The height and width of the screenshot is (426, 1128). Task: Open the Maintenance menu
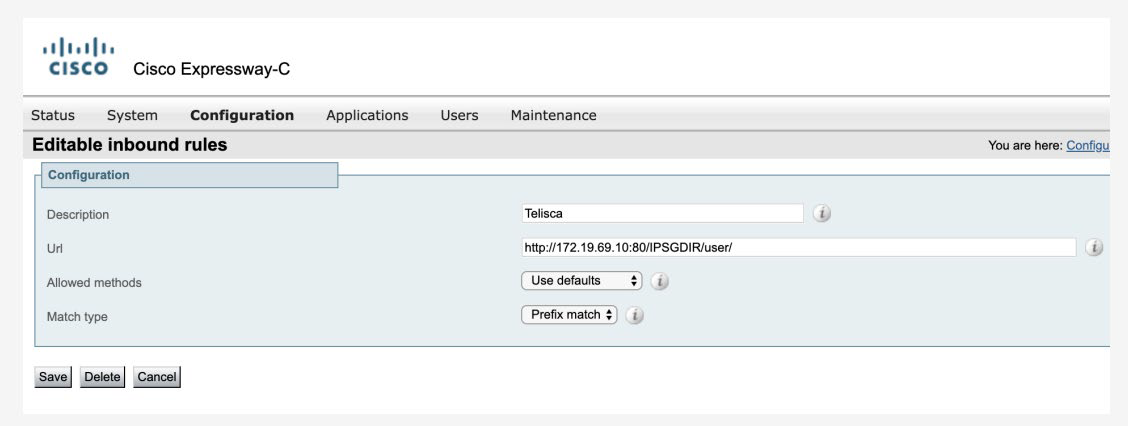click(553, 115)
